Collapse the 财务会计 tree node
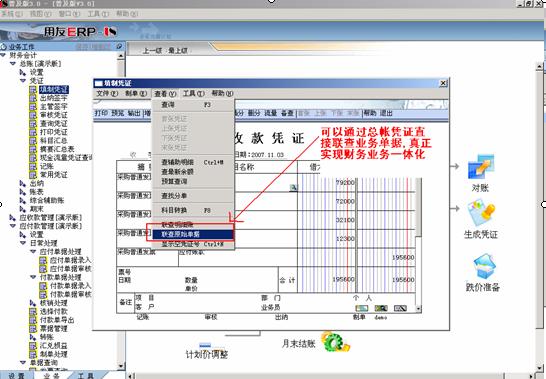This screenshot has width=546, height=379. [3, 55]
